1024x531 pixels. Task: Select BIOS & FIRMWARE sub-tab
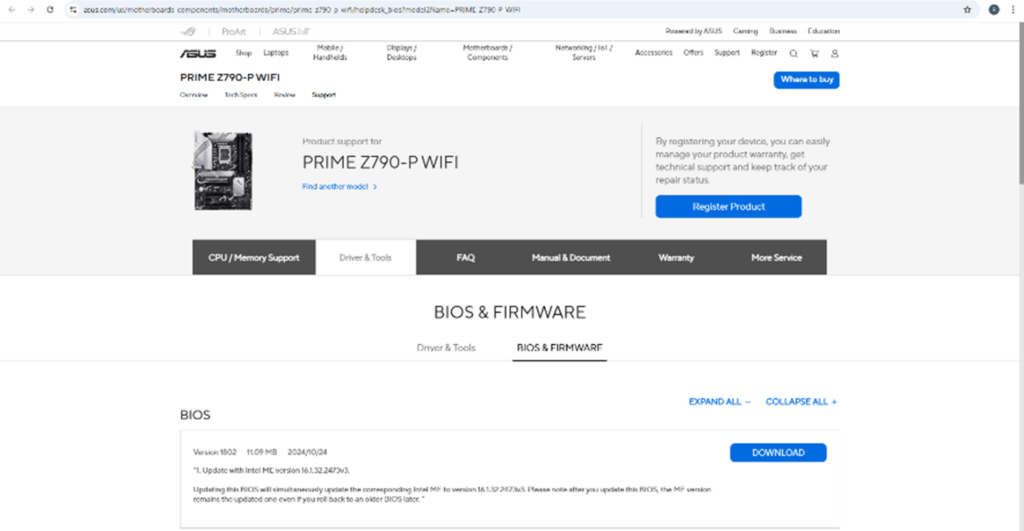pyautogui.click(x=560, y=348)
